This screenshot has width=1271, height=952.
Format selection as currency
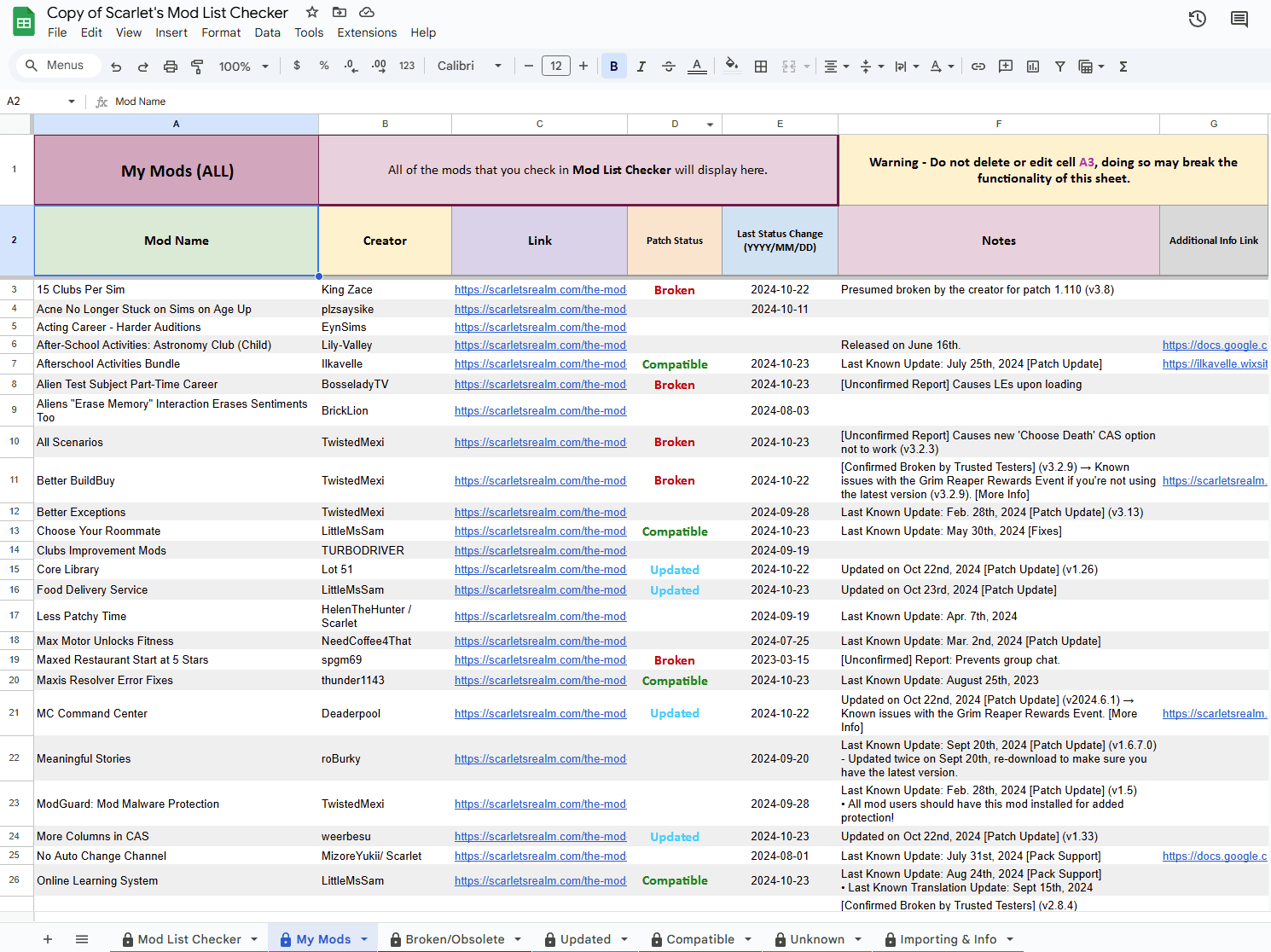(x=296, y=66)
